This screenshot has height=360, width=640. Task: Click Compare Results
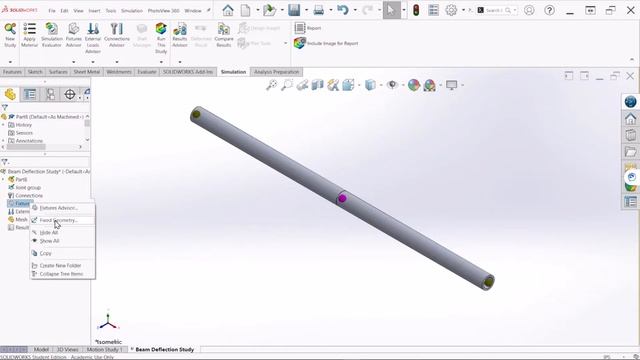click(x=224, y=35)
